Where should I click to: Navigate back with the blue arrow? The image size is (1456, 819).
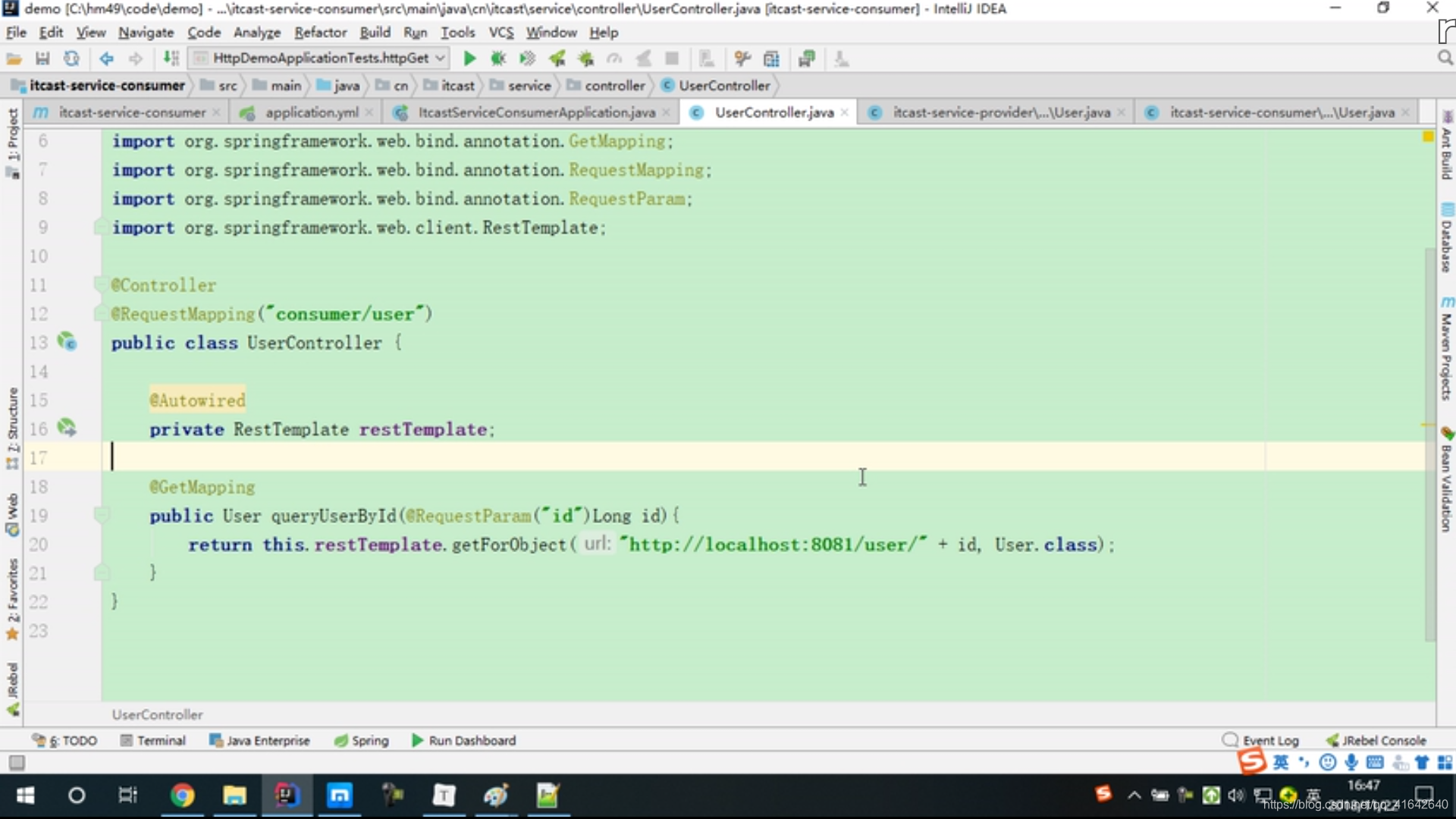(x=106, y=58)
